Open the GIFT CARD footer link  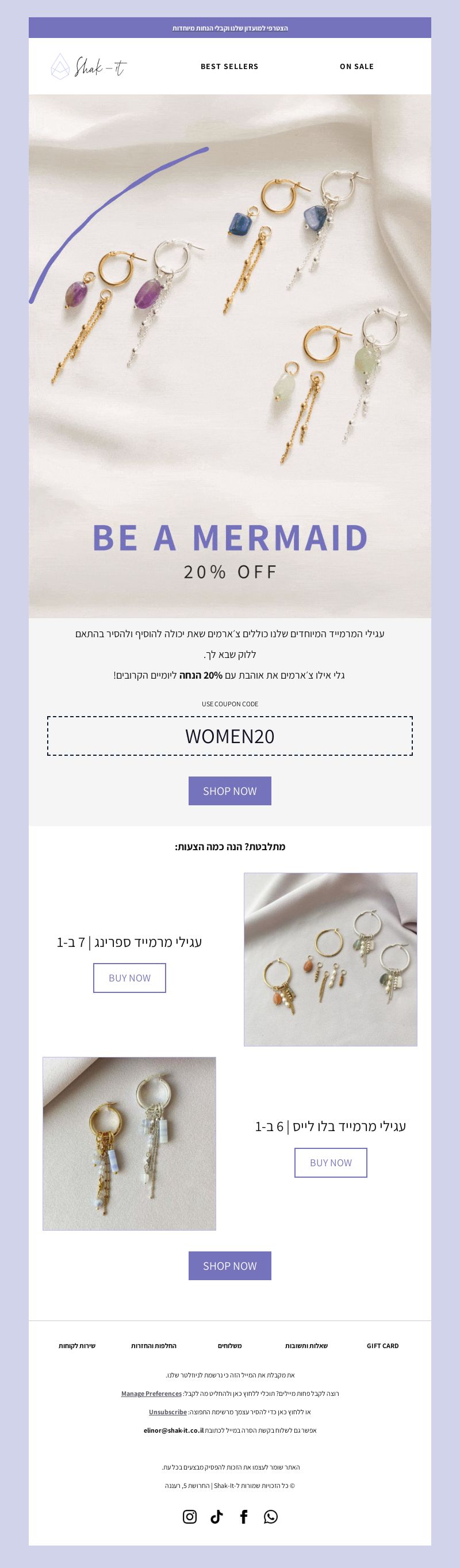[383, 1345]
